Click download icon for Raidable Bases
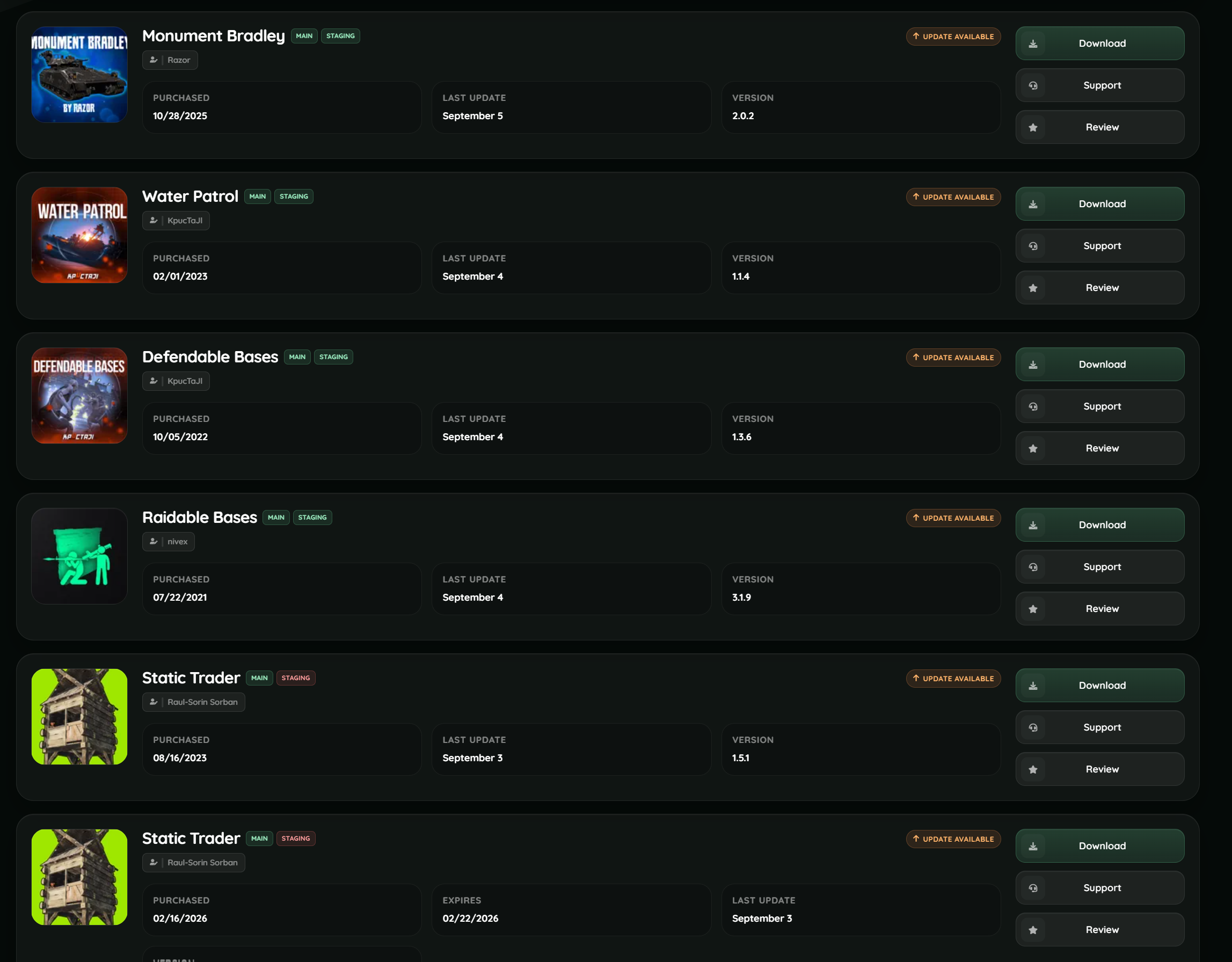Screen dimensions: 1232x962 pyautogui.click(x=1033, y=526)
